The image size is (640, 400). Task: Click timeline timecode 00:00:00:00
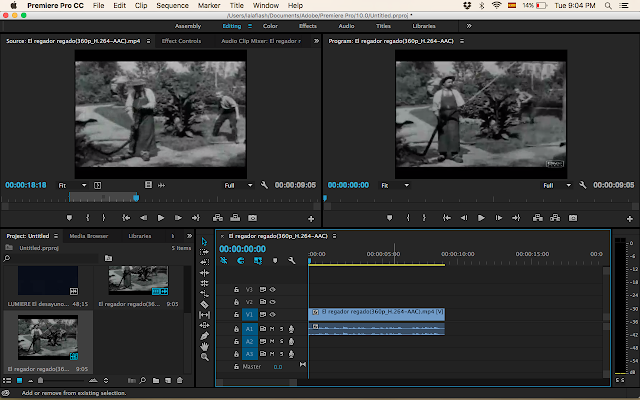tap(242, 249)
